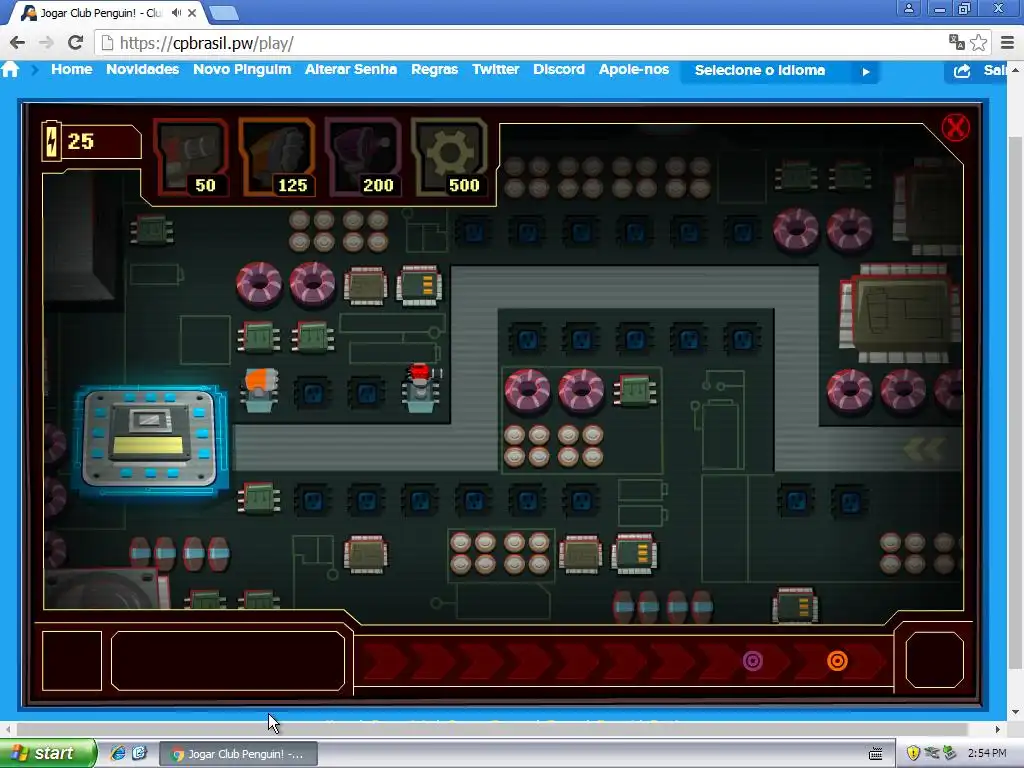Click the blue mainframe computer base

(150, 438)
